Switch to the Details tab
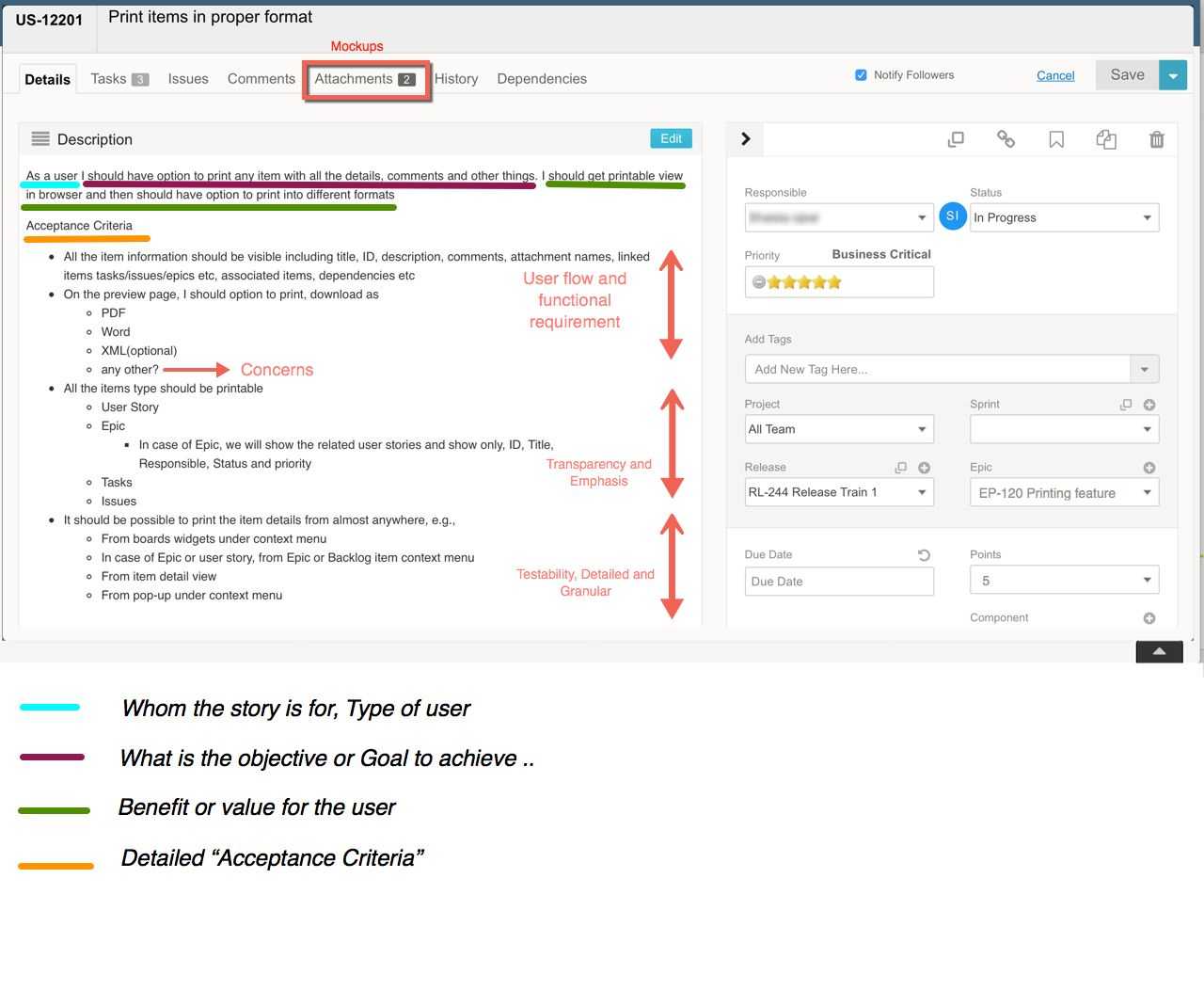Image resolution: width=1204 pixels, height=990 pixels. [x=47, y=79]
